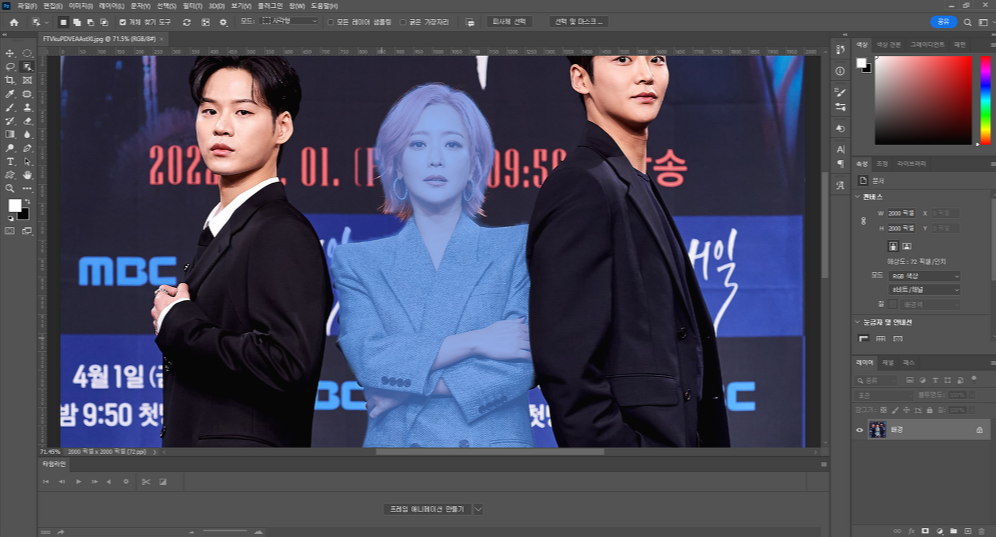The height and width of the screenshot is (537, 996).
Task: Toggle the Object Finder checkbox
Action: click(x=123, y=22)
